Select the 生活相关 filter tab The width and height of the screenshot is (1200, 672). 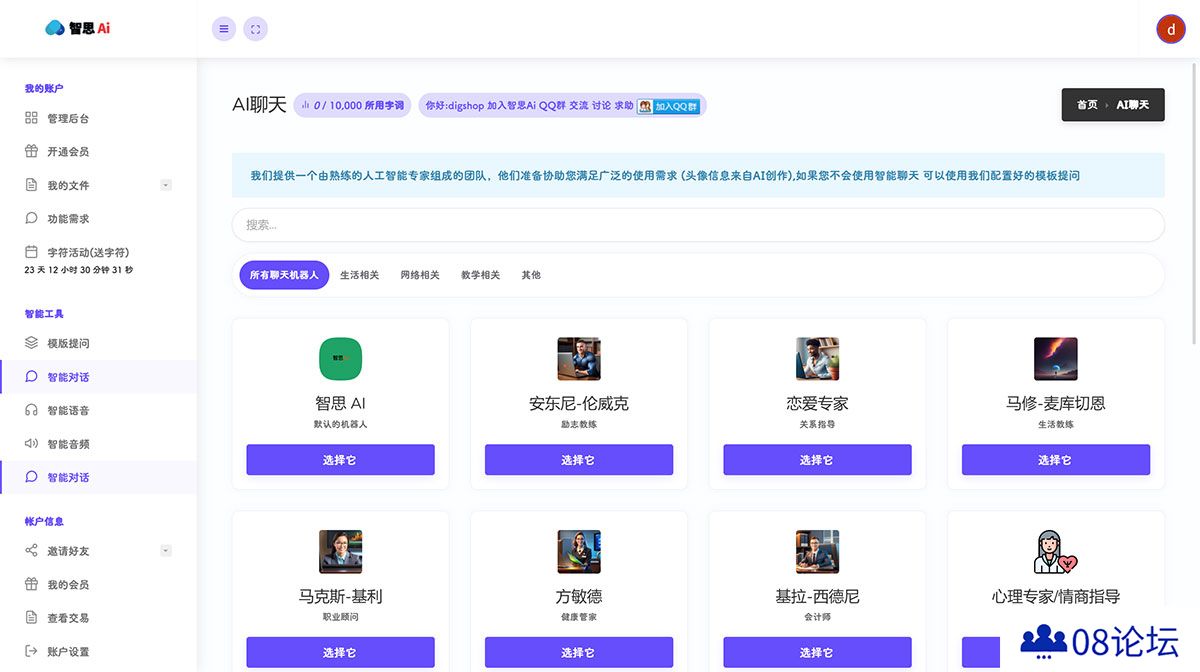pyautogui.click(x=359, y=275)
